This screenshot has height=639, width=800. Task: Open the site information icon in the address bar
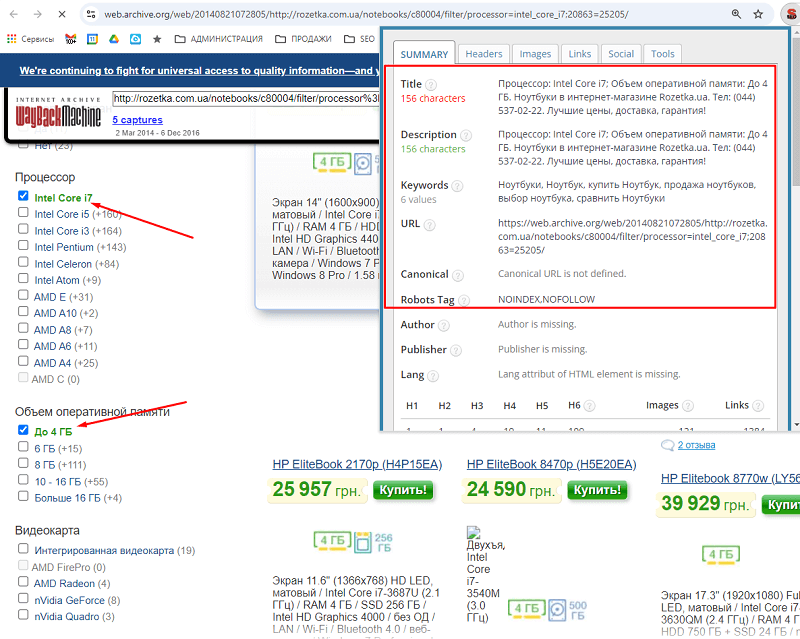[91, 14]
